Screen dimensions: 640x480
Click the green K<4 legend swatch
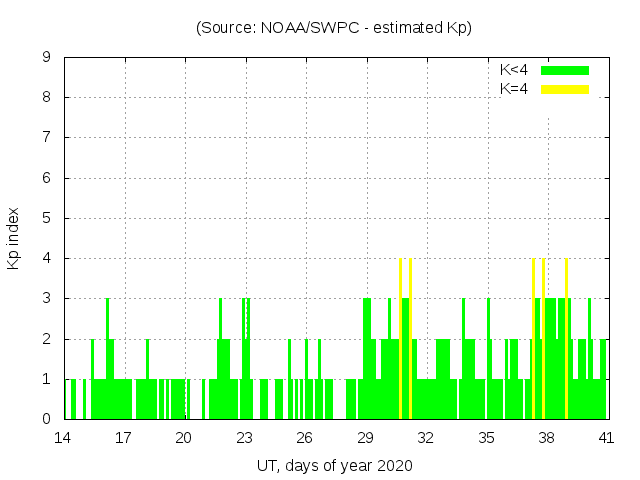[565, 70]
